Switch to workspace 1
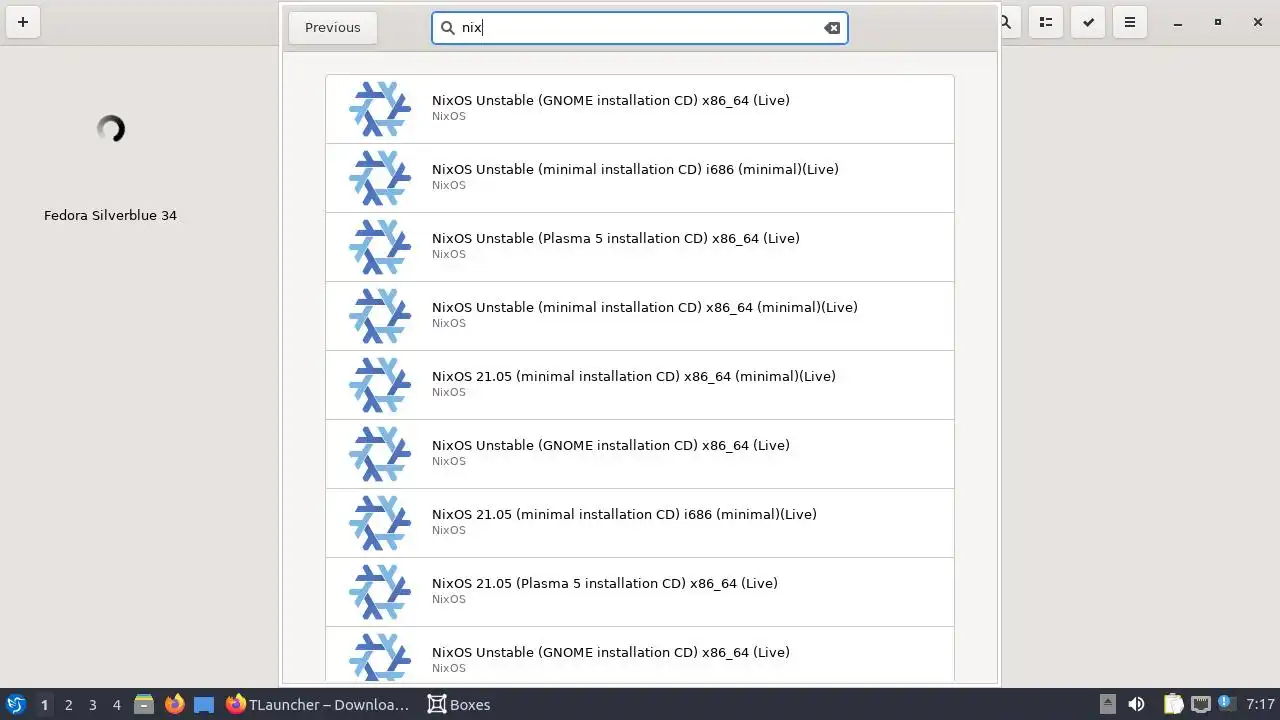This screenshot has width=1280, height=720. point(44,705)
